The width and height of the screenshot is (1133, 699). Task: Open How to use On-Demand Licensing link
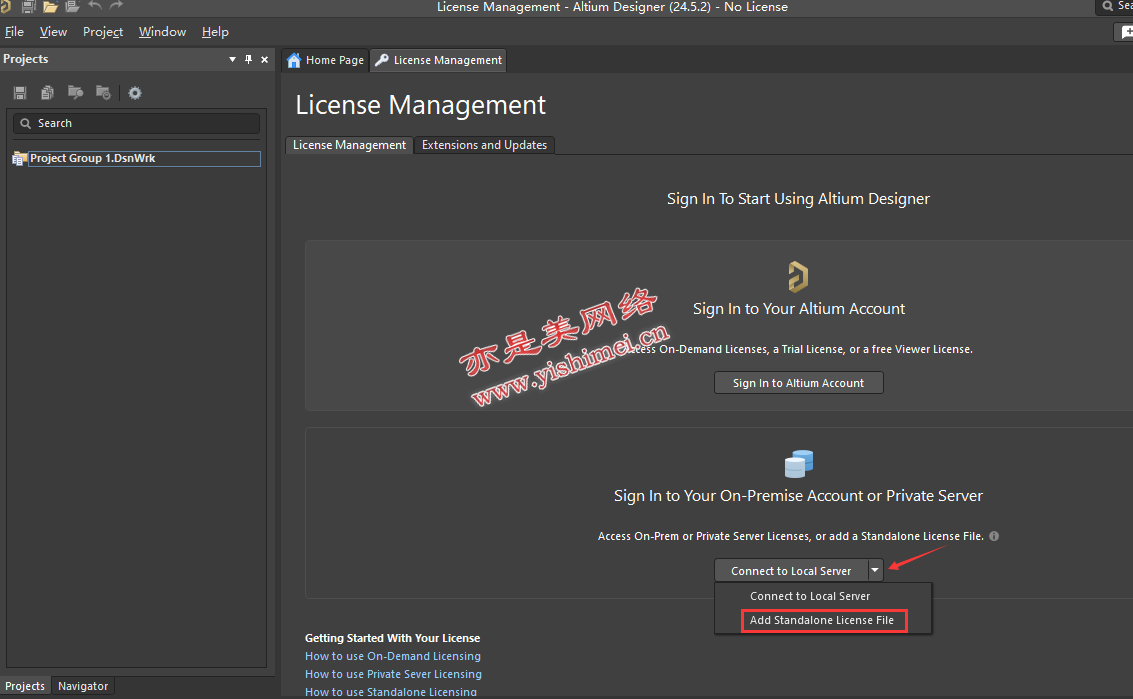click(x=393, y=656)
